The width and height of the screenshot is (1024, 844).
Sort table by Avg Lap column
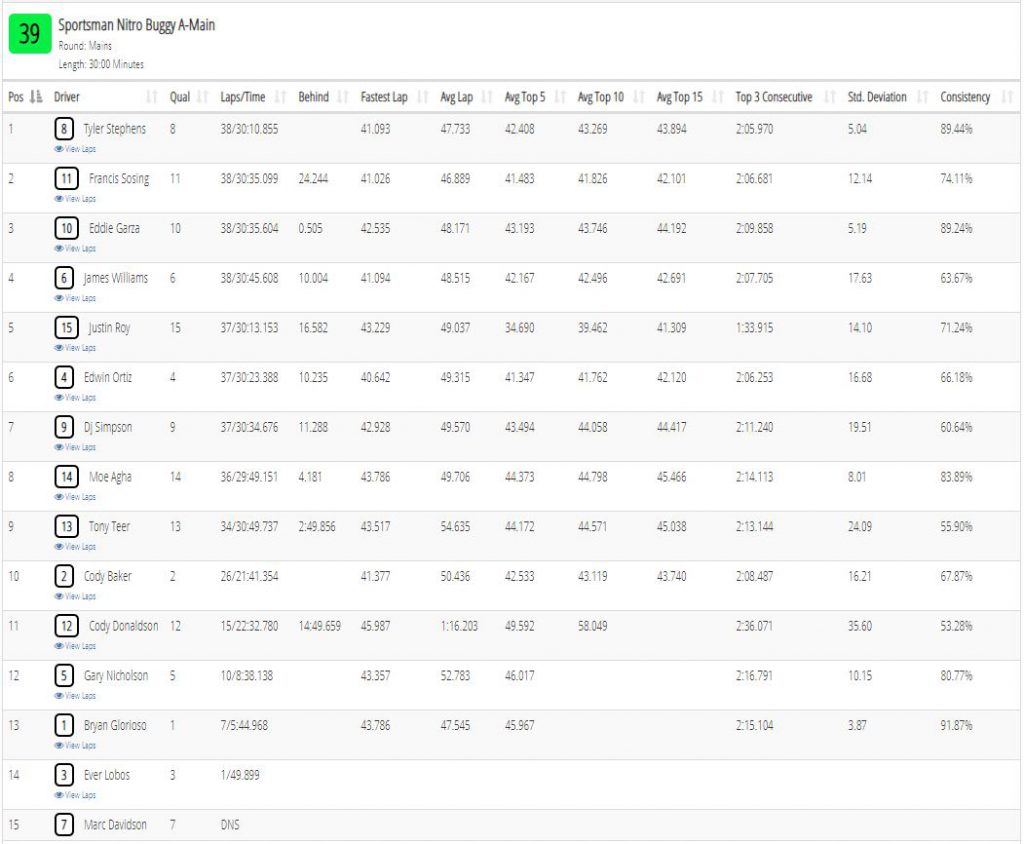466,97
